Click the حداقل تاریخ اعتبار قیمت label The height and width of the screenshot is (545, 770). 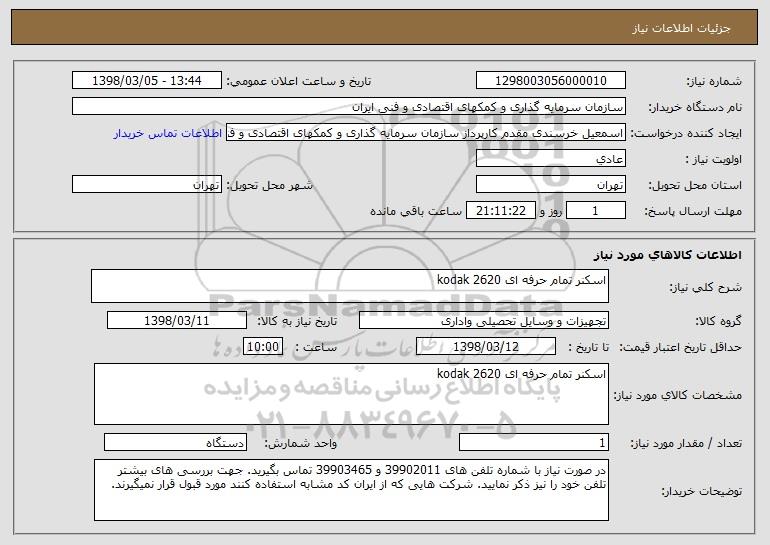click(x=680, y=348)
